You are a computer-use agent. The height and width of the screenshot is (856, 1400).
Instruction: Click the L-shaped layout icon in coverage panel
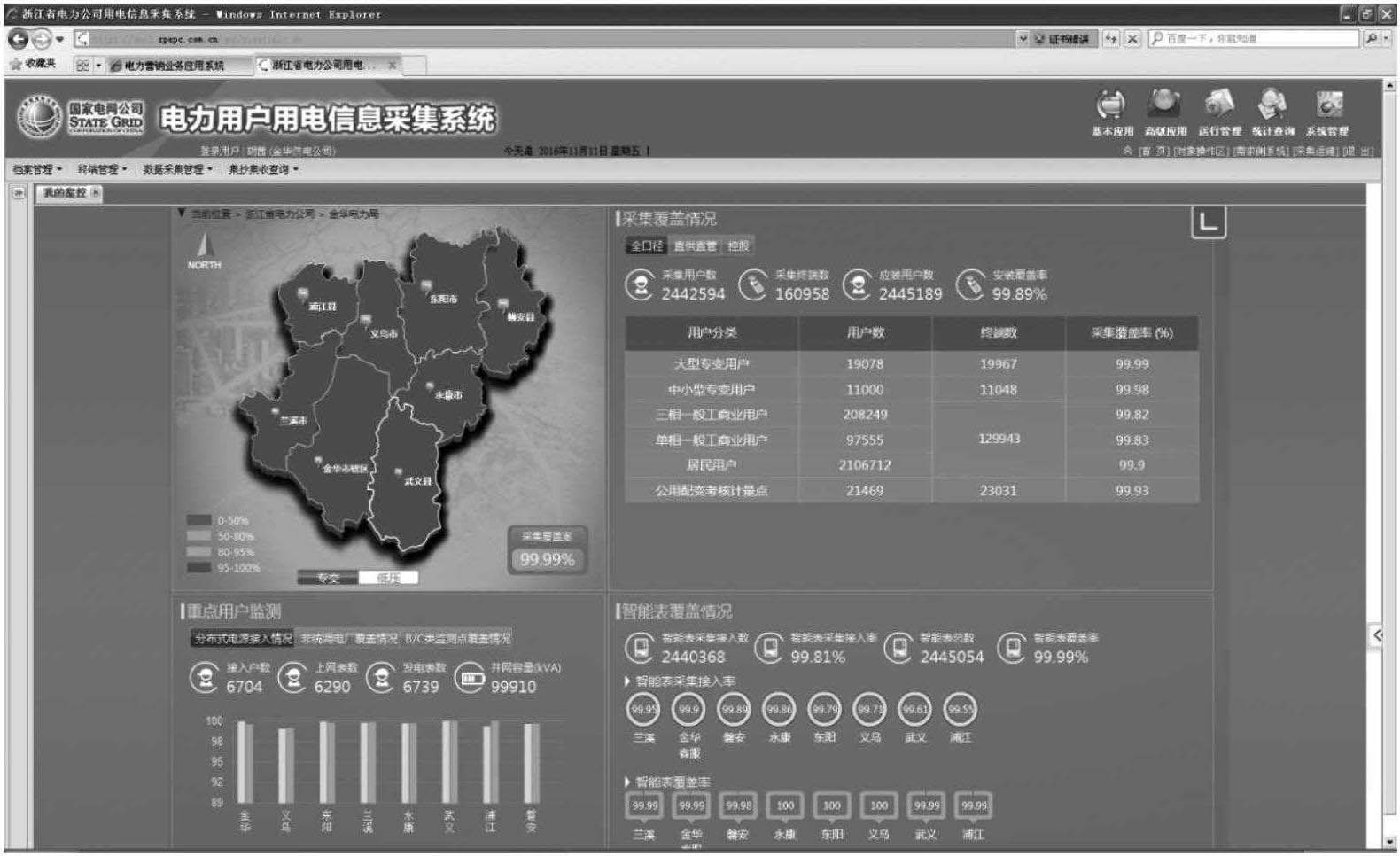click(x=1208, y=222)
